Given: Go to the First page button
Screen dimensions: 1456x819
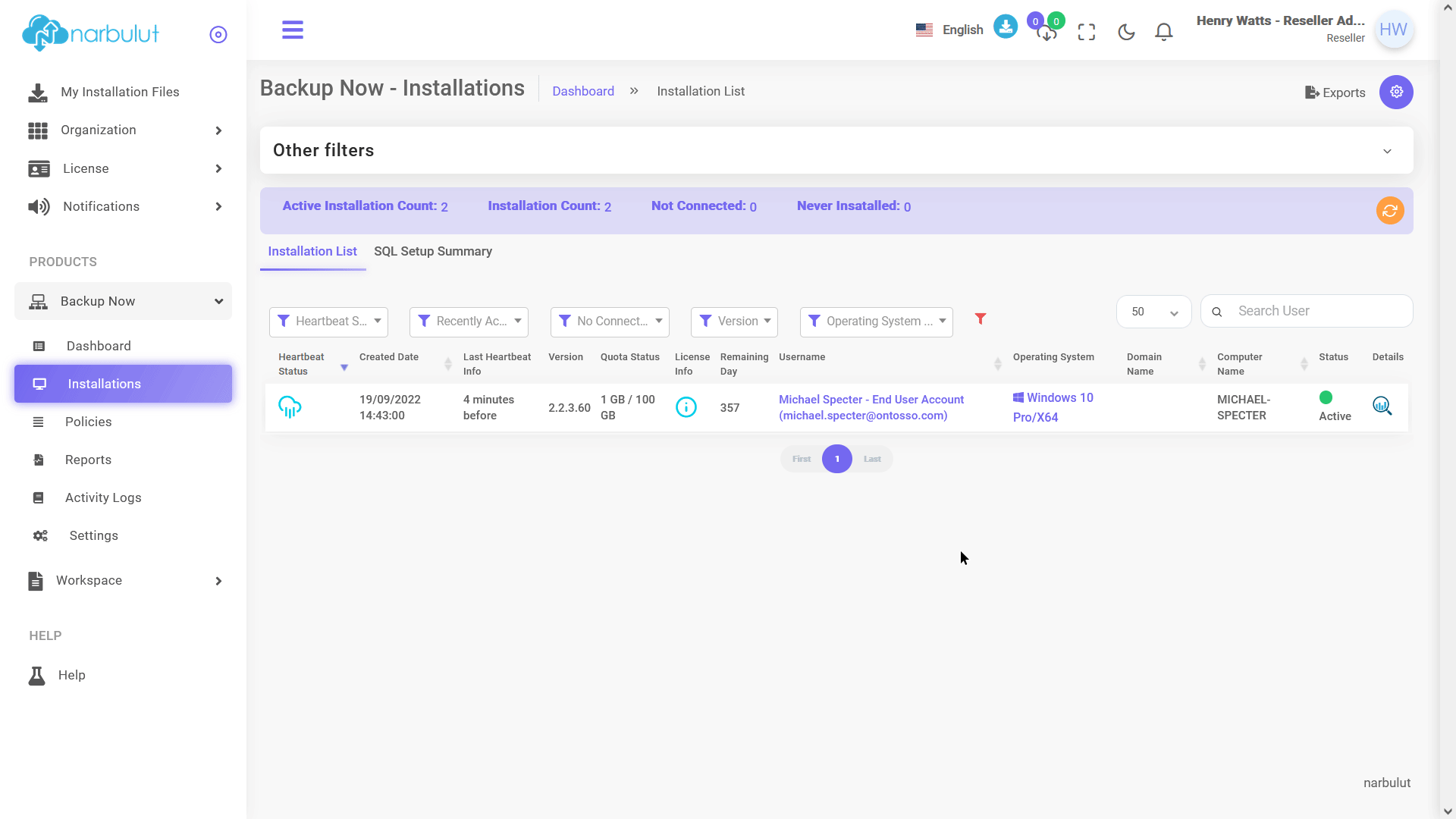Looking at the screenshot, I should coord(802,459).
